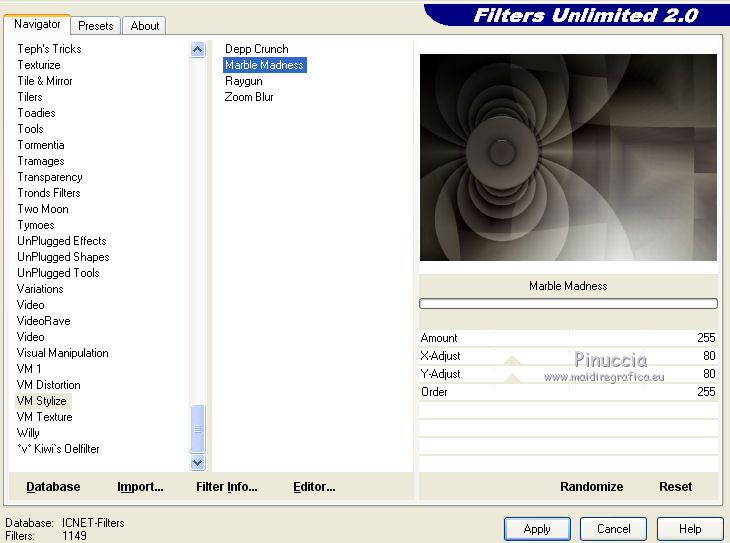Click the scroll up arrow in category list

pos(197,49)
